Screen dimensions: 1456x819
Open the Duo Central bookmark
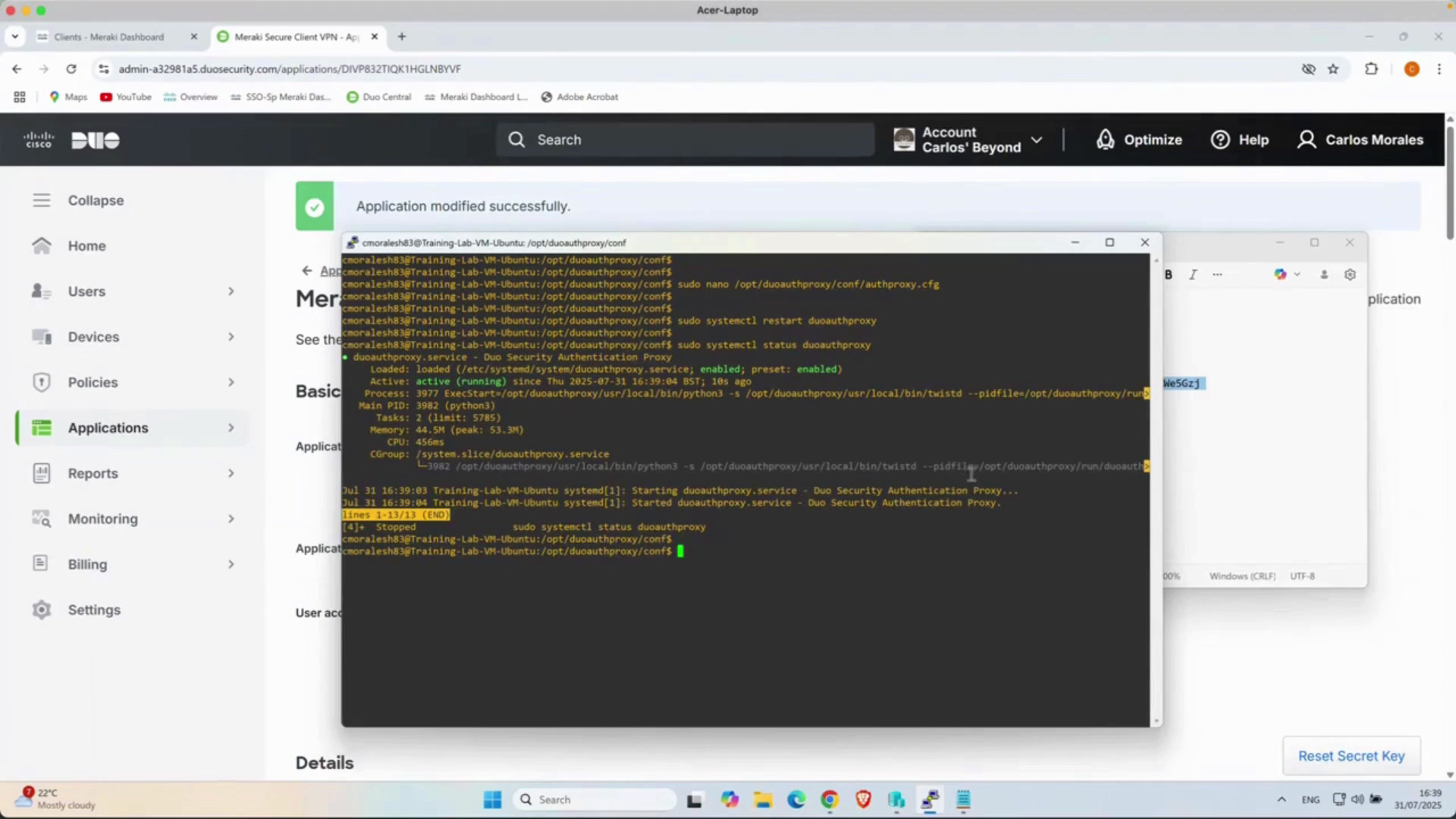click(x=378, y=97)
